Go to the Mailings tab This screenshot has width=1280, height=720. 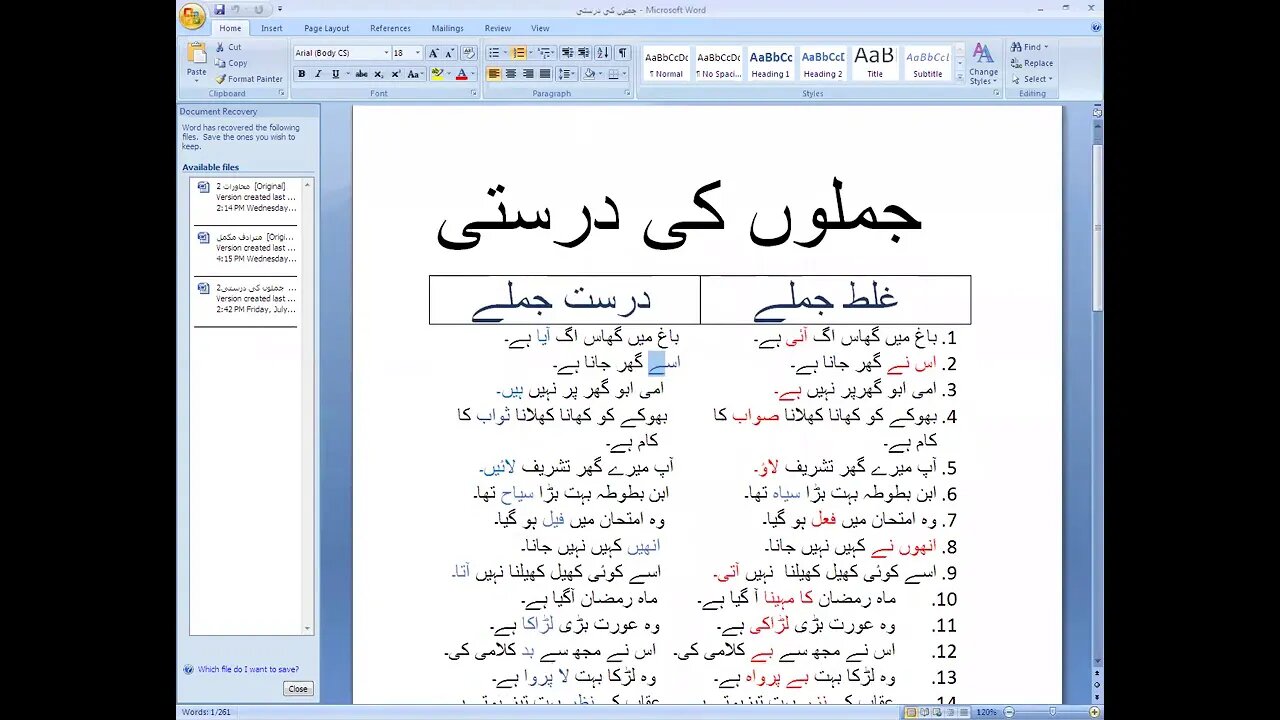448,28
